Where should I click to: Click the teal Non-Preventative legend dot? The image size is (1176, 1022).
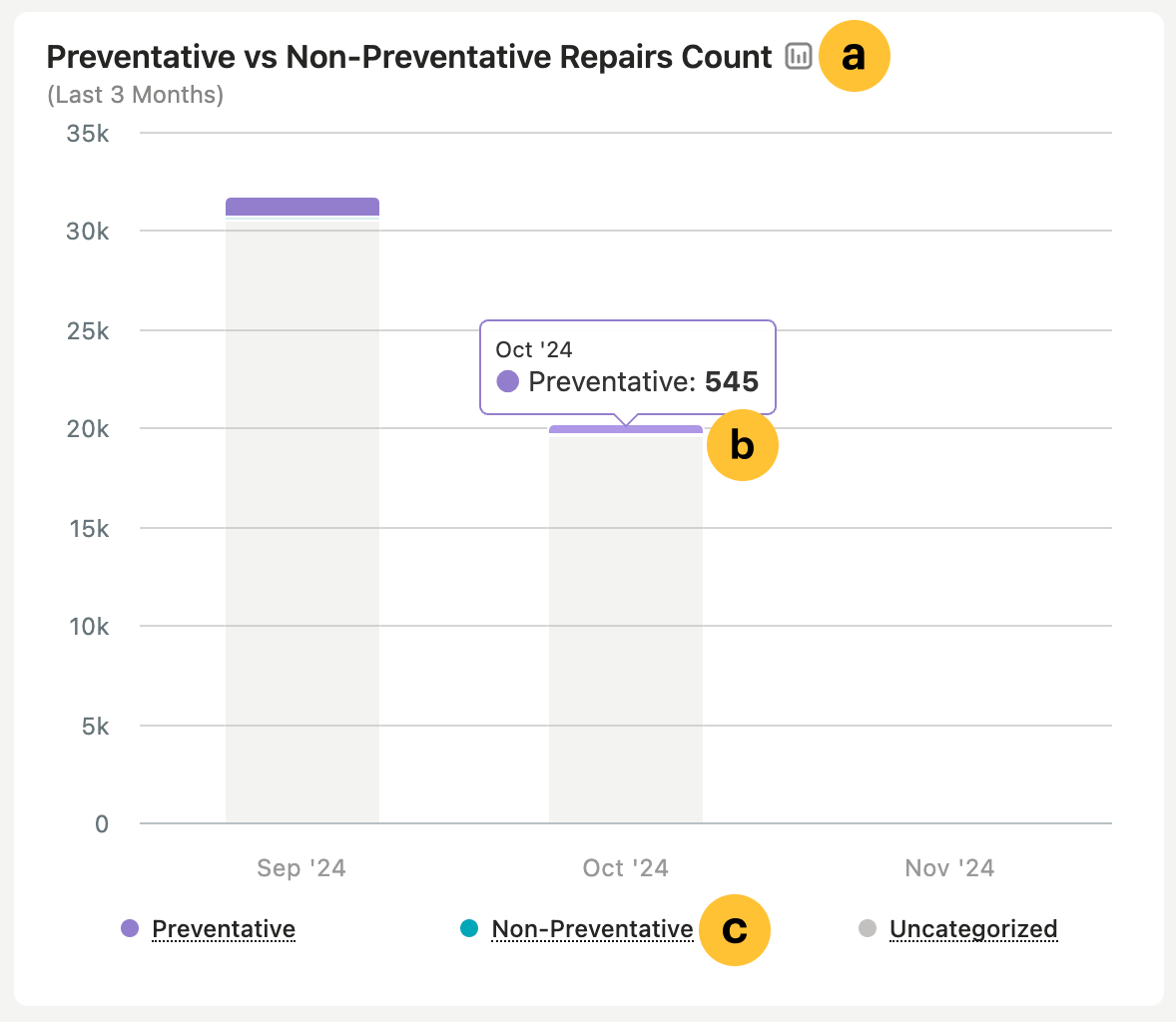(x=468, y=928)
